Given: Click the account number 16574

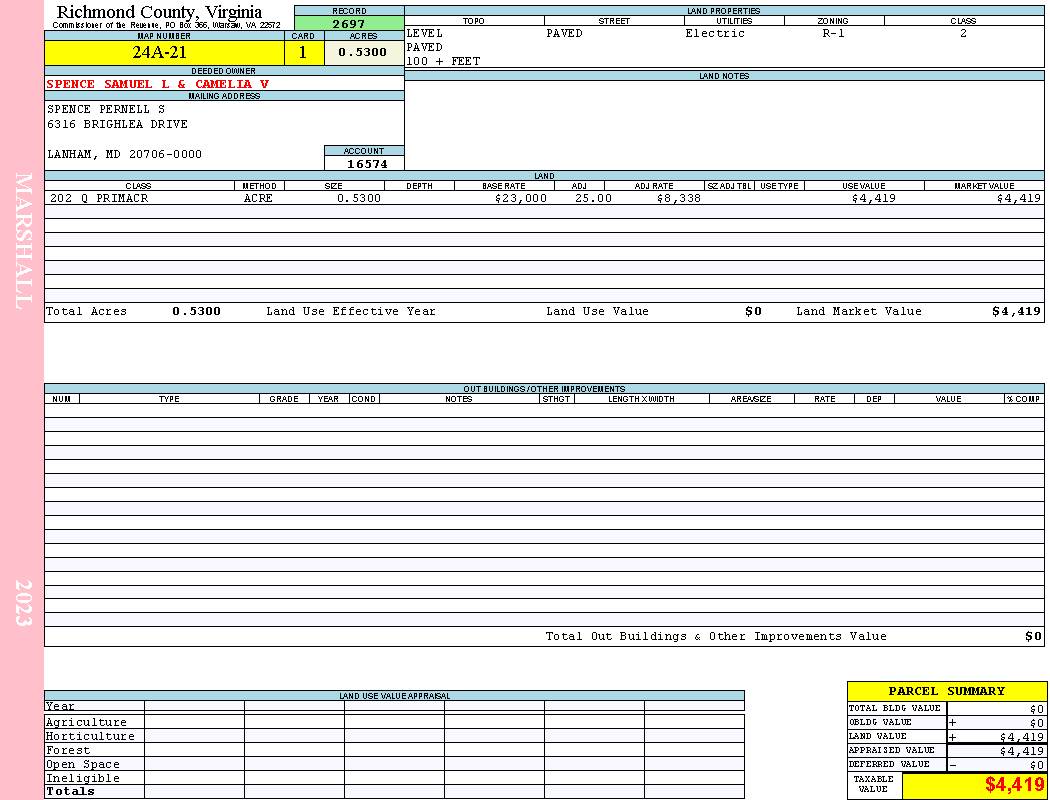Looking at the screenshot, I should [x=367, y=163].
